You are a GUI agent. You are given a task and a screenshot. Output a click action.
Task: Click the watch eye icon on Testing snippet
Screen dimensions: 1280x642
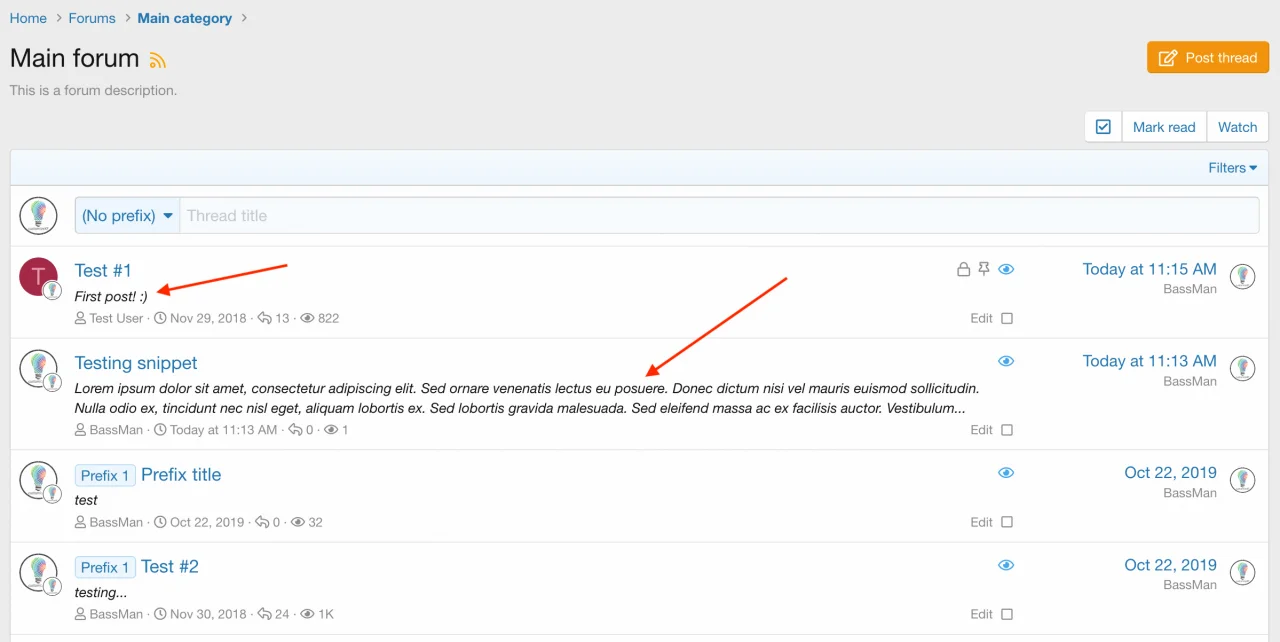click(x=1006, y=361)
